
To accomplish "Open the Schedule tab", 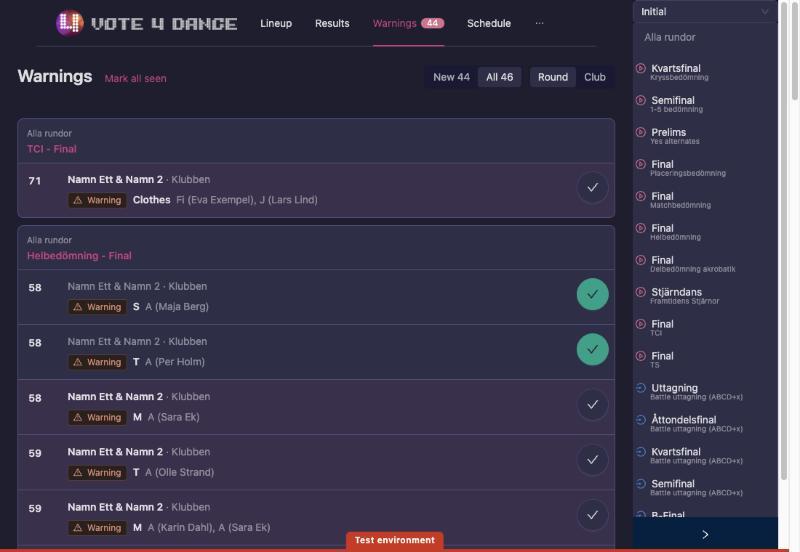I will [489, 23].
